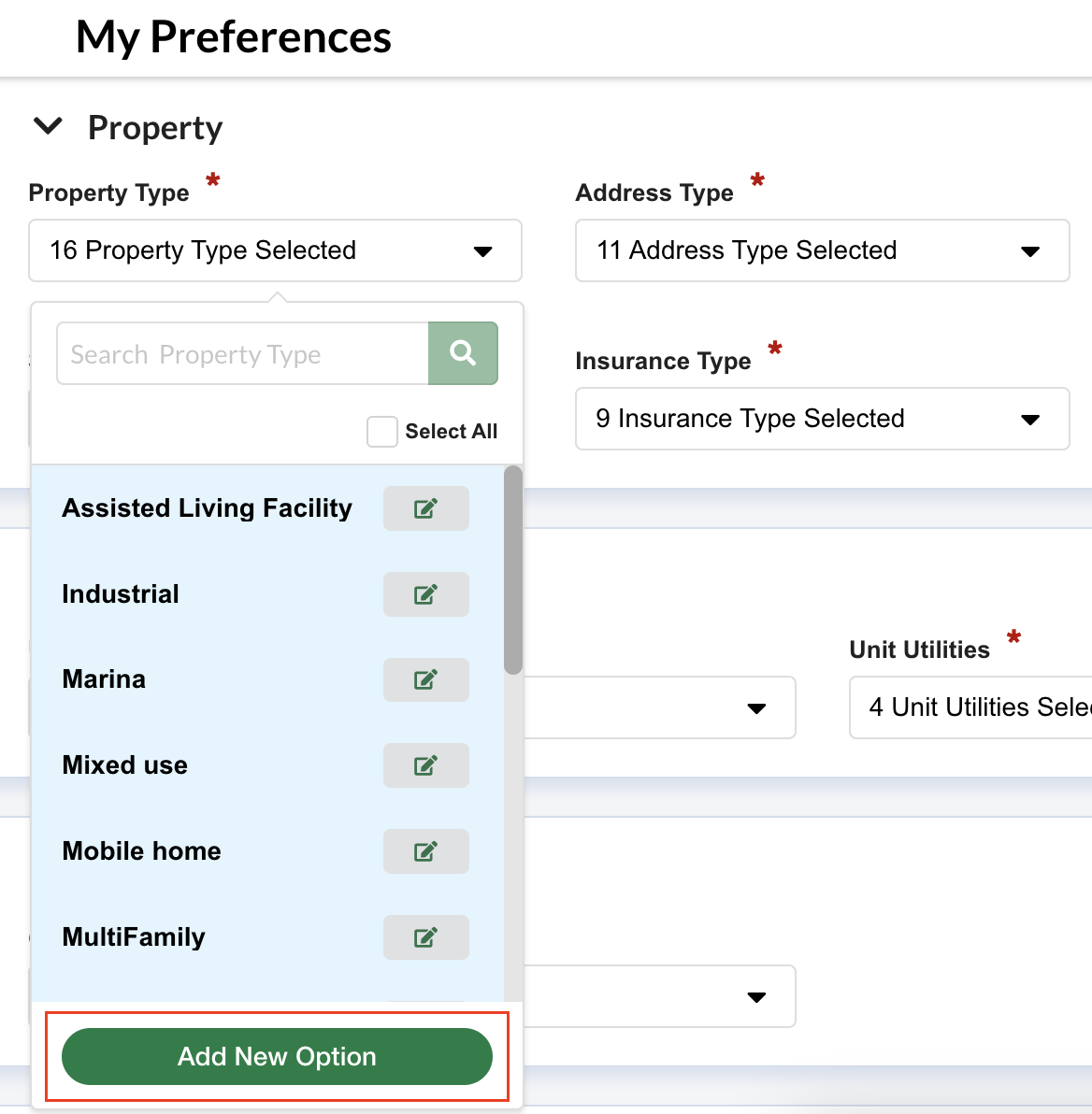The image size is (1092, 1114).
Task: Select Industrial in the list
Action: [121, 594]
